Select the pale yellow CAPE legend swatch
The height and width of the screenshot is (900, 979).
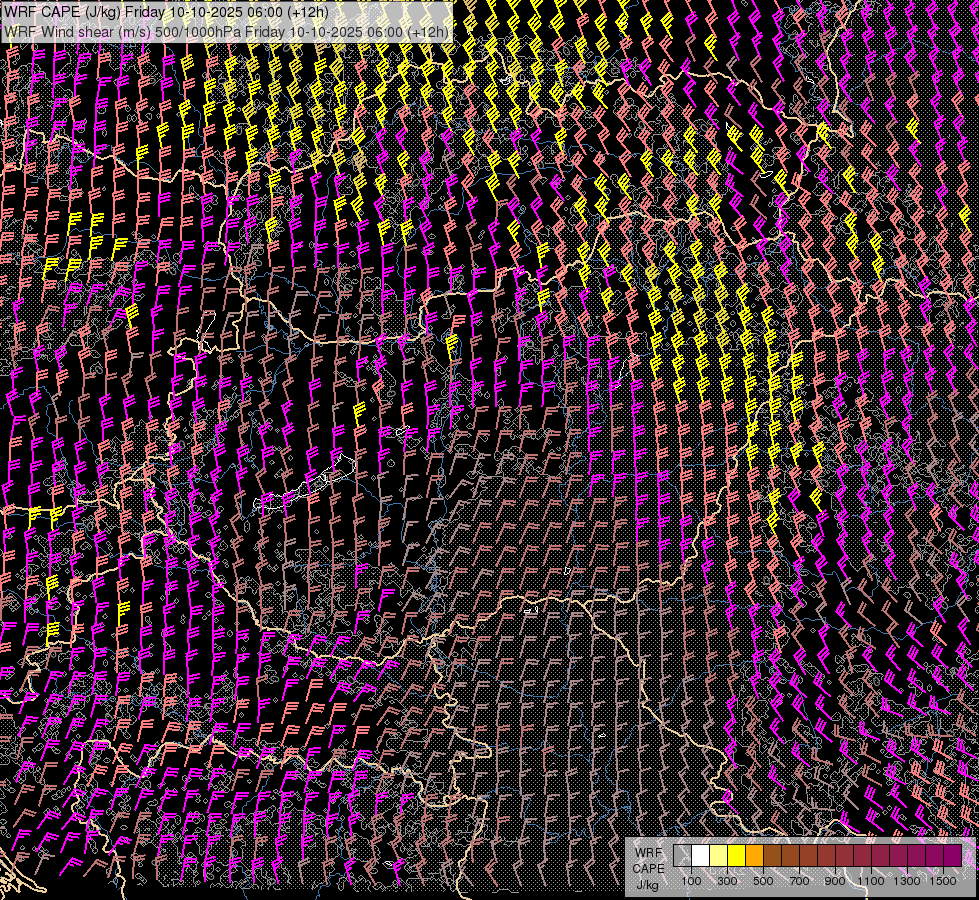point(718,856)
